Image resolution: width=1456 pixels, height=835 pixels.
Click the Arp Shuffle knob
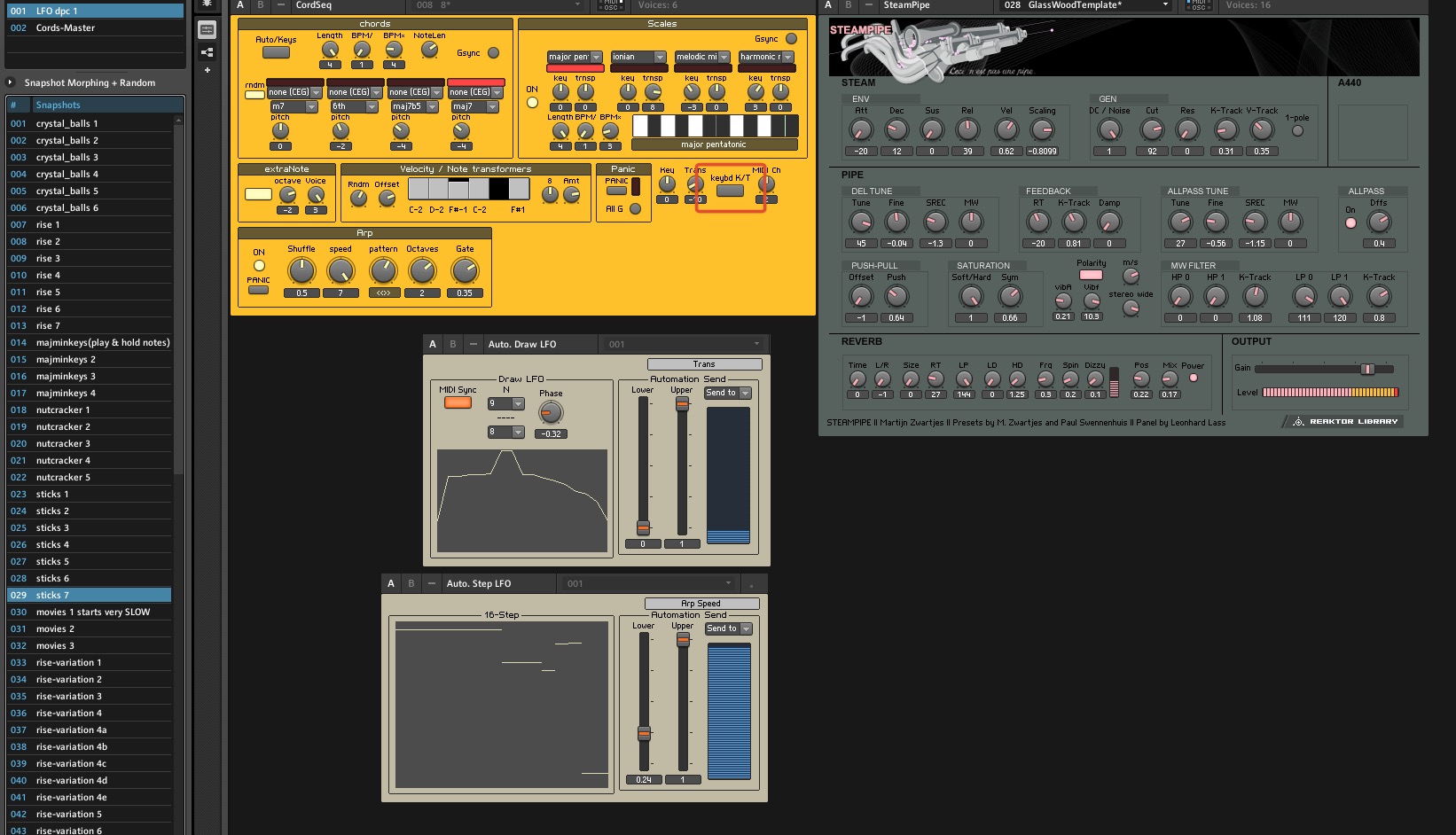point(301,270)
